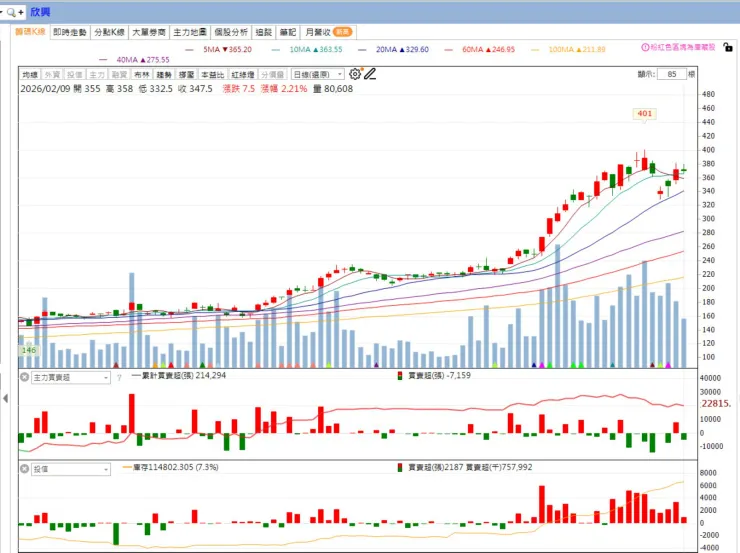
Task: Click the 100MA legend entry
Action: [568, 49]
